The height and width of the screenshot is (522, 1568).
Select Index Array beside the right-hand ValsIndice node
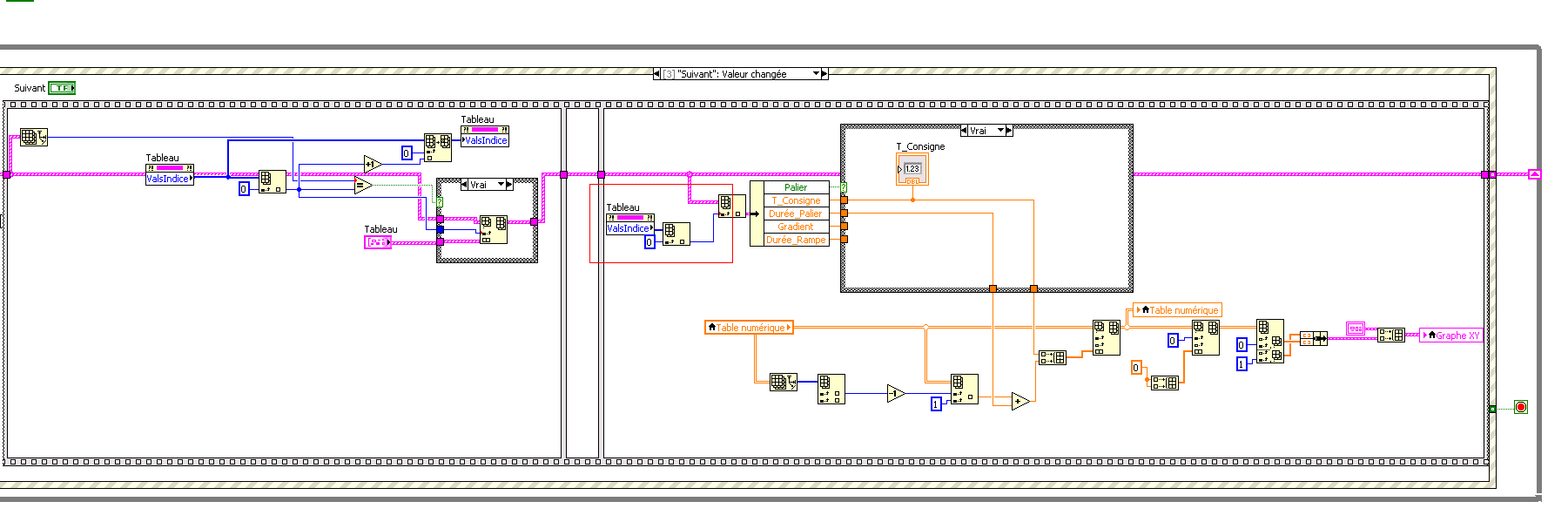676,234
